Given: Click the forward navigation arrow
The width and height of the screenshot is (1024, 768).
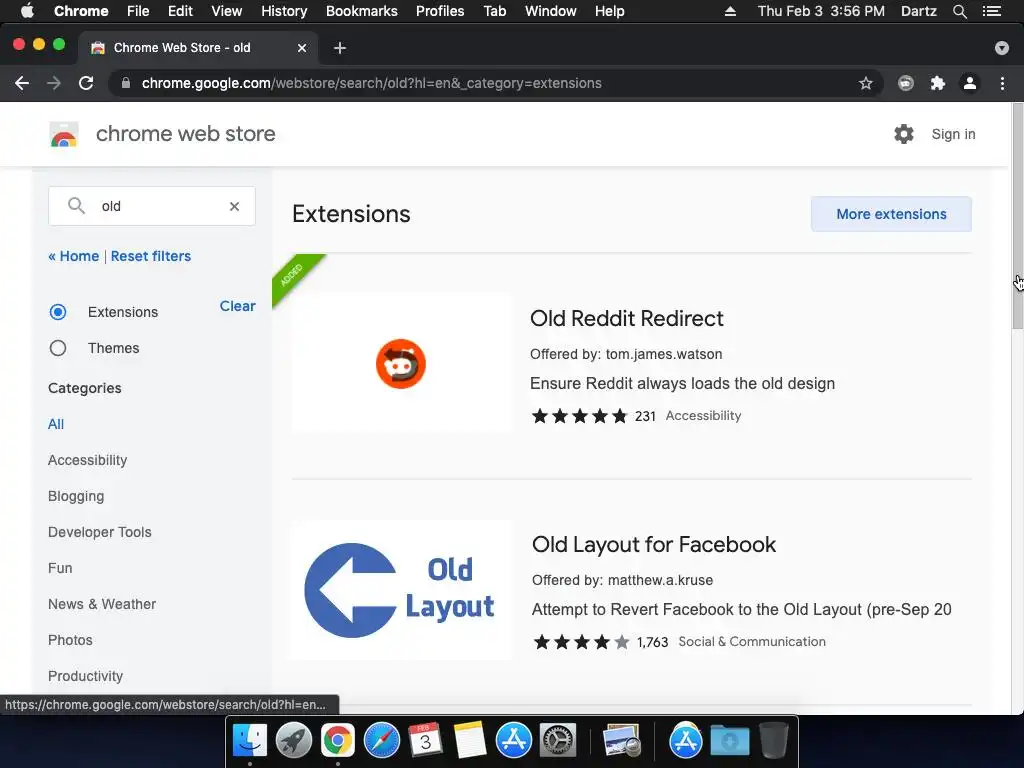Looking at the screenshot, I should [54, 83].
